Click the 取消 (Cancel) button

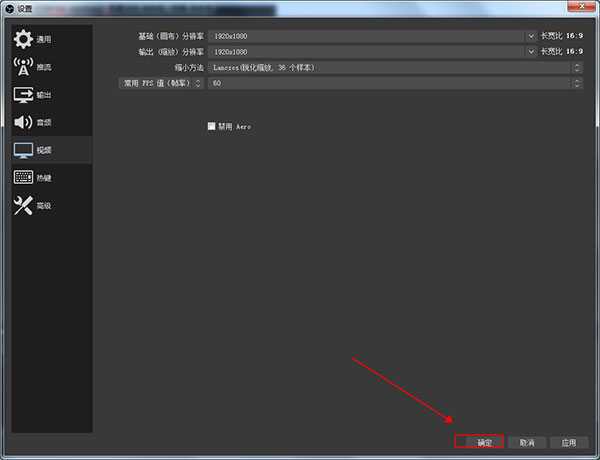pos(527,442)
